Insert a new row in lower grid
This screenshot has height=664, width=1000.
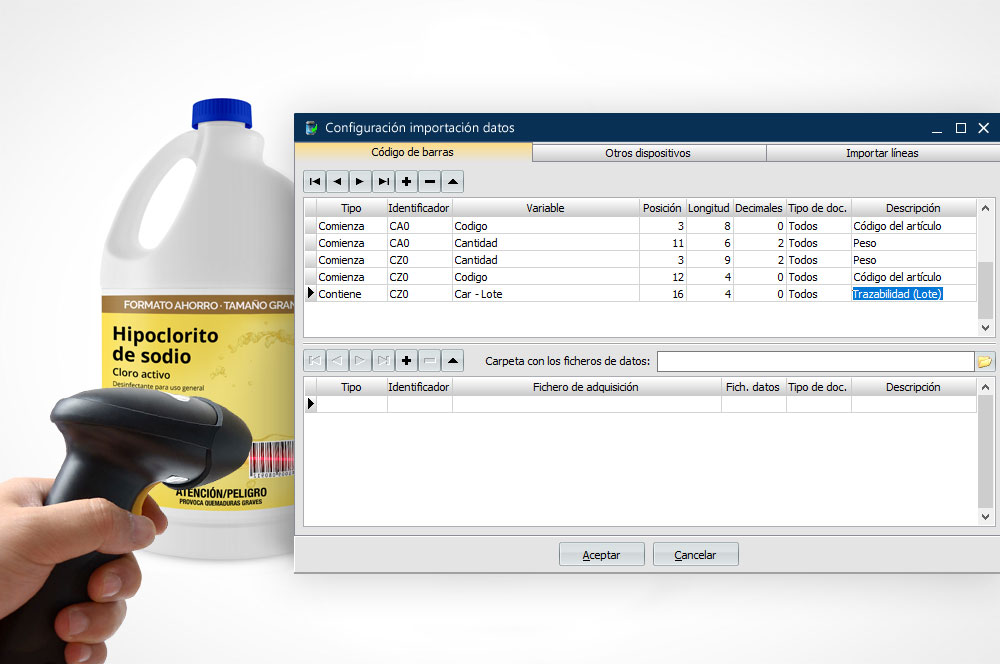click(x=407, y=361)
